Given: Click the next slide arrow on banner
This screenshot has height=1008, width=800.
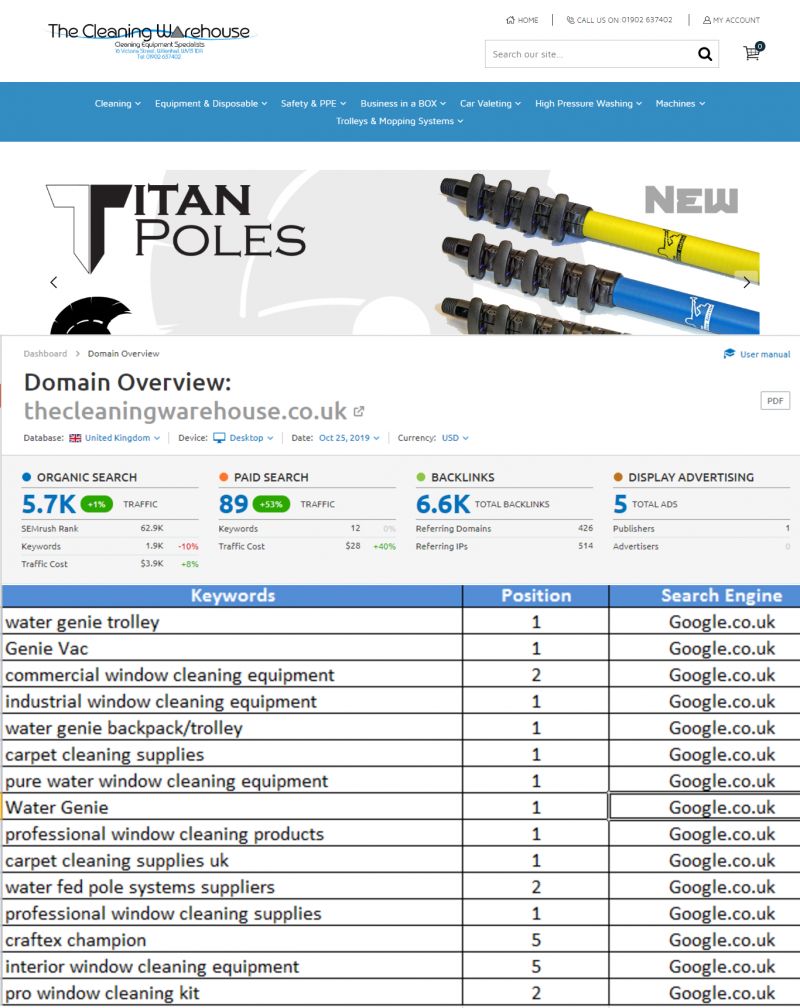Looking at the screenshot, I should [x=746, y=282].
